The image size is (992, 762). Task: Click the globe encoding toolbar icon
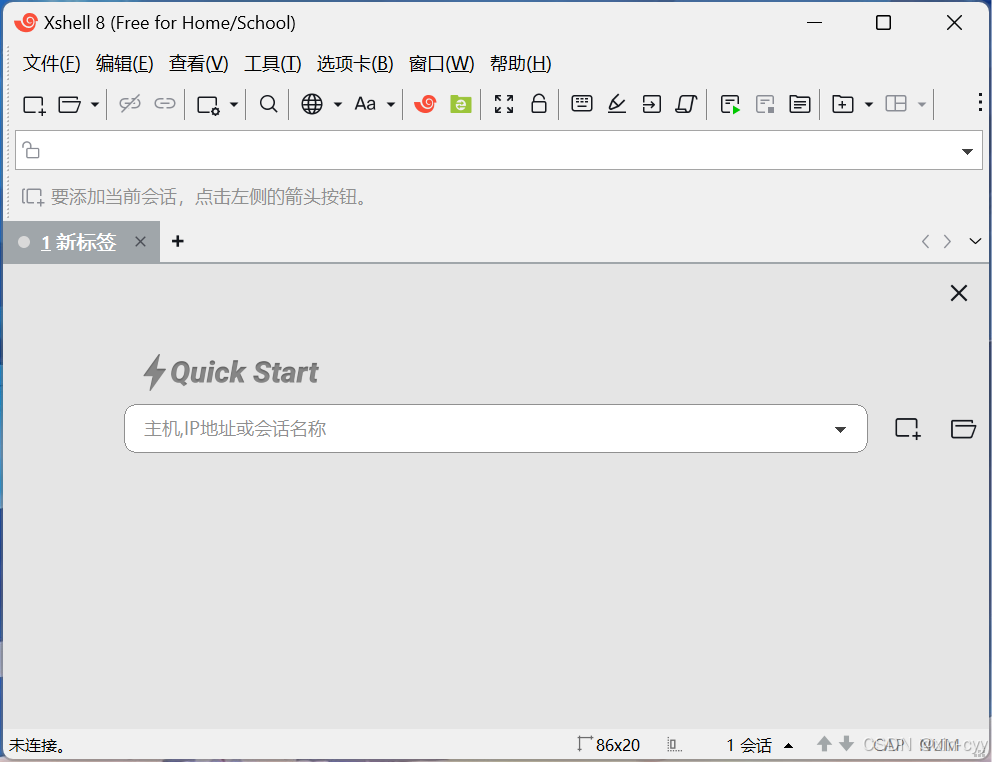tap(311, 104)
